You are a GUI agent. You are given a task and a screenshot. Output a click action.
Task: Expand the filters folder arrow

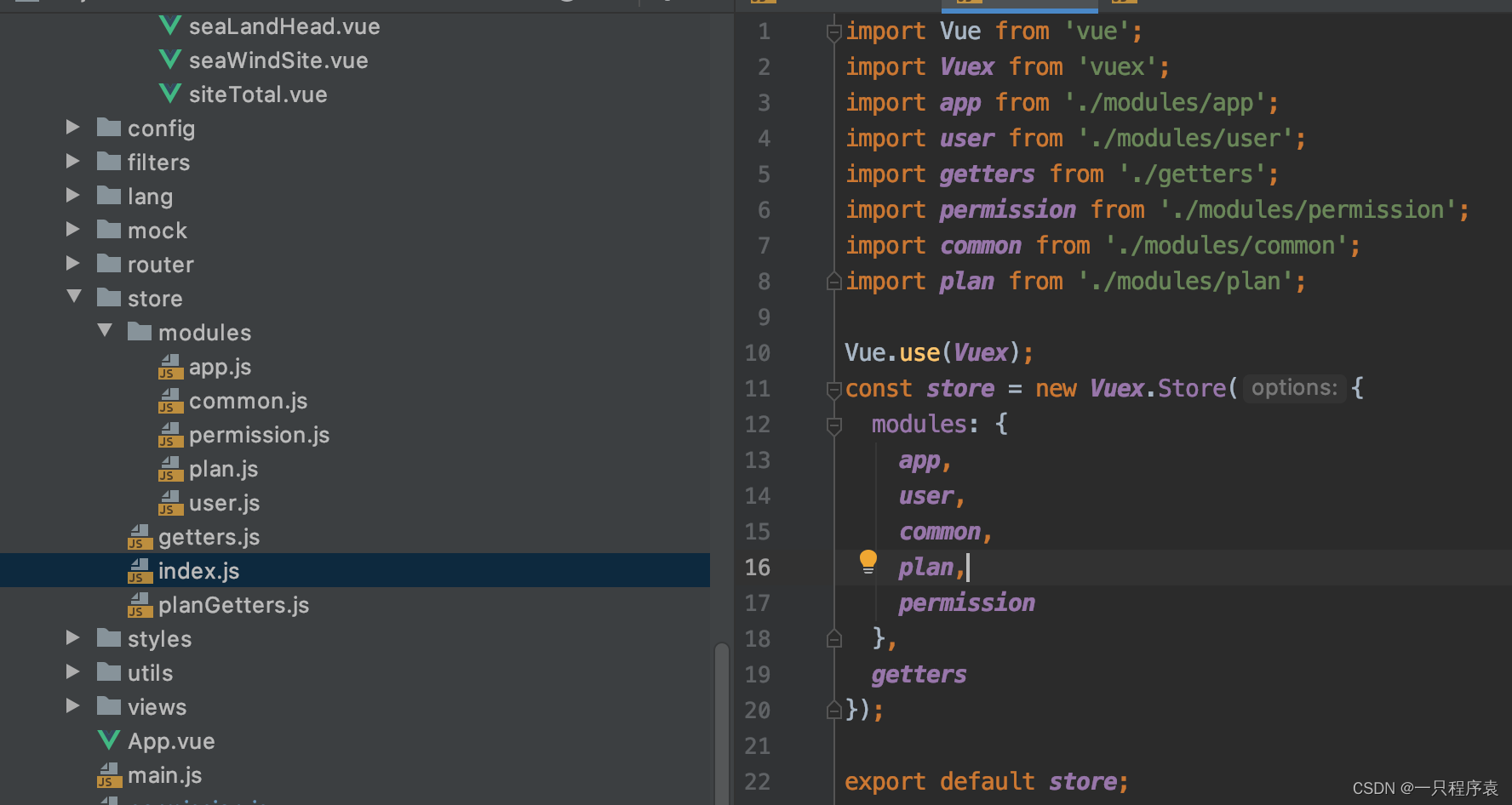point(73,161)
